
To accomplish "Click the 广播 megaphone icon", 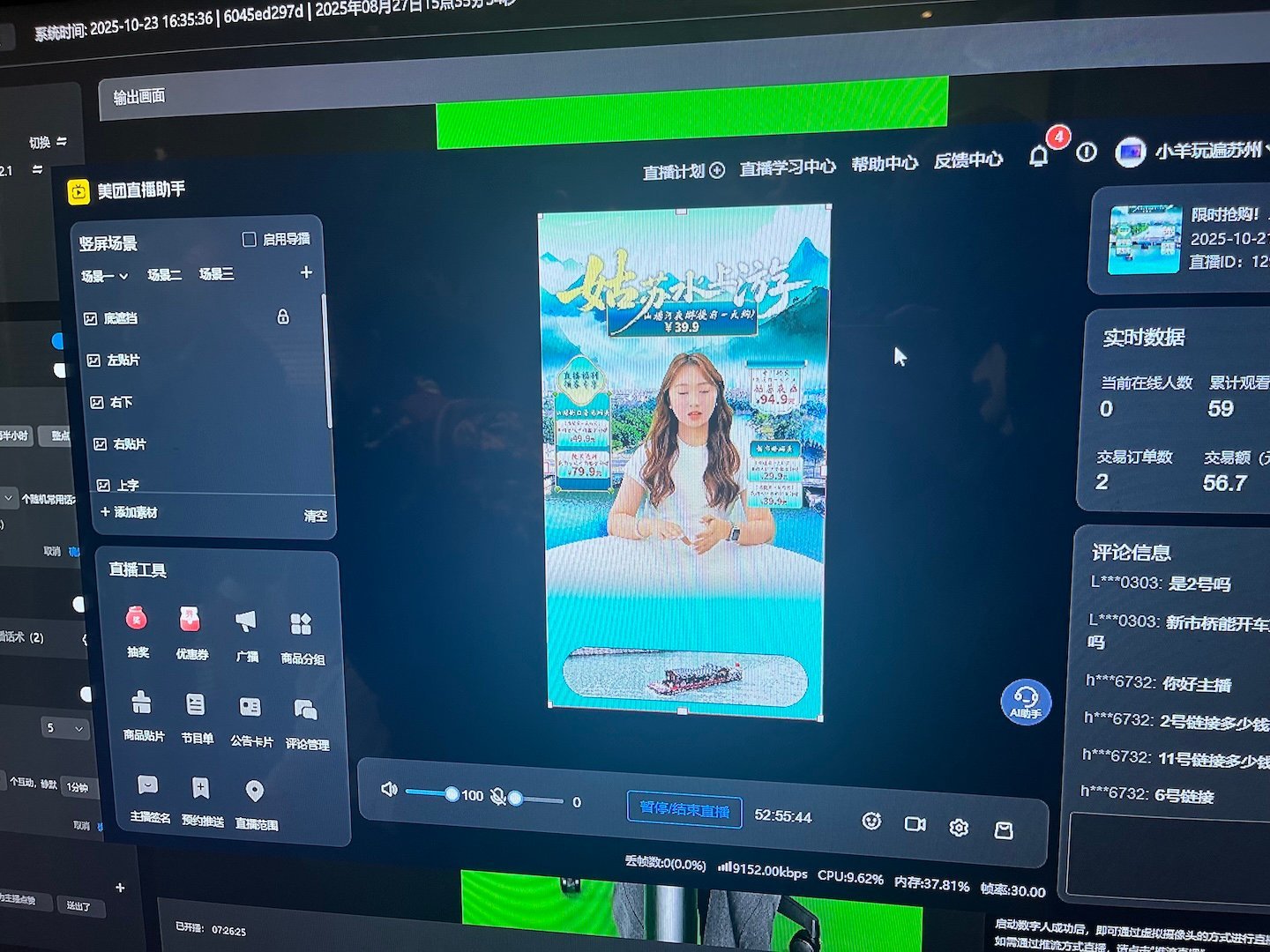I will tap(246, 622).
